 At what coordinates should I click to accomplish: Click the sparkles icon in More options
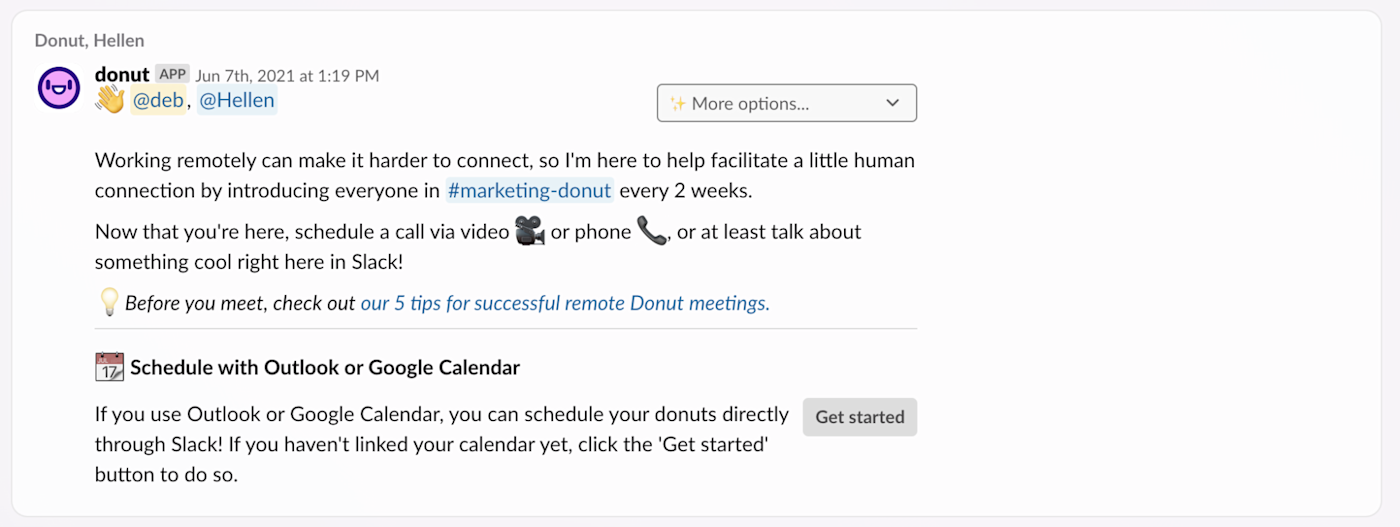pyautogui.click(x=678, y=103)
